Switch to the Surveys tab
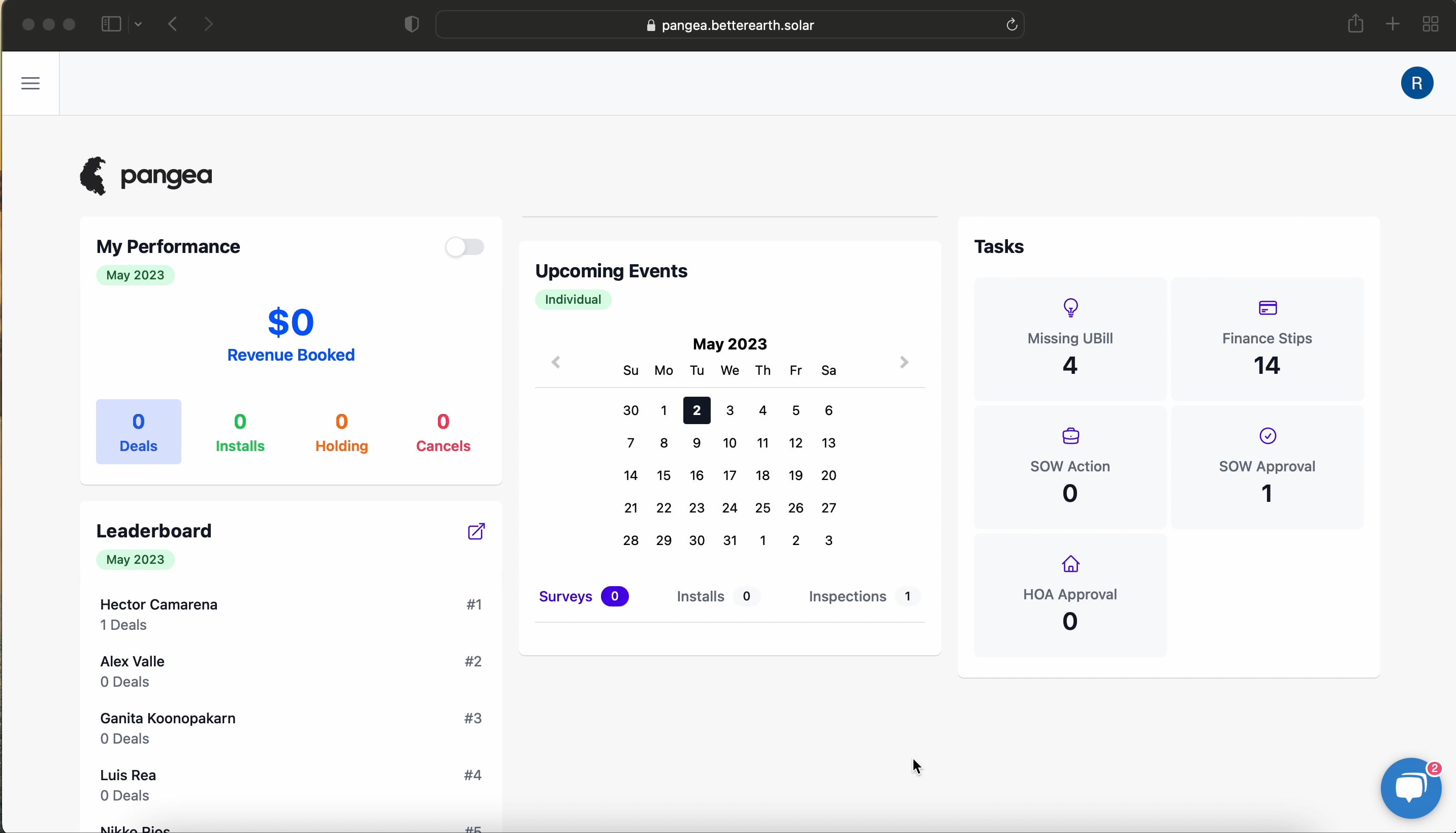The height and width of the screenshot is (833, 1456). pyautogui.click(x=584, y=596)
